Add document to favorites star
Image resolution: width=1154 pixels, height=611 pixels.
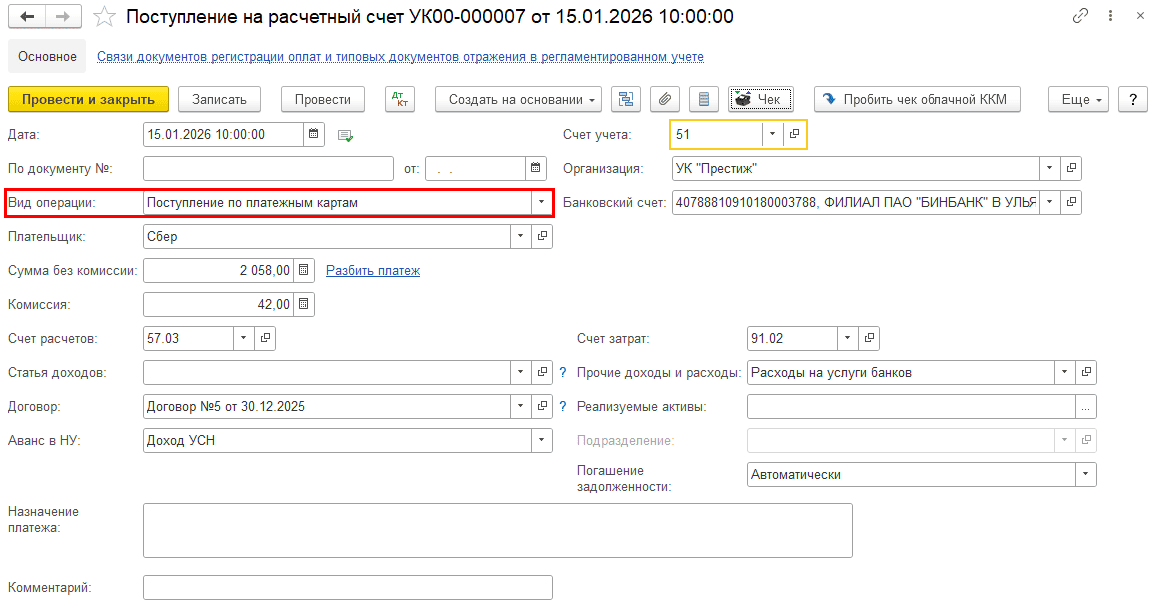pyautogui.click(x=104, y=17)
